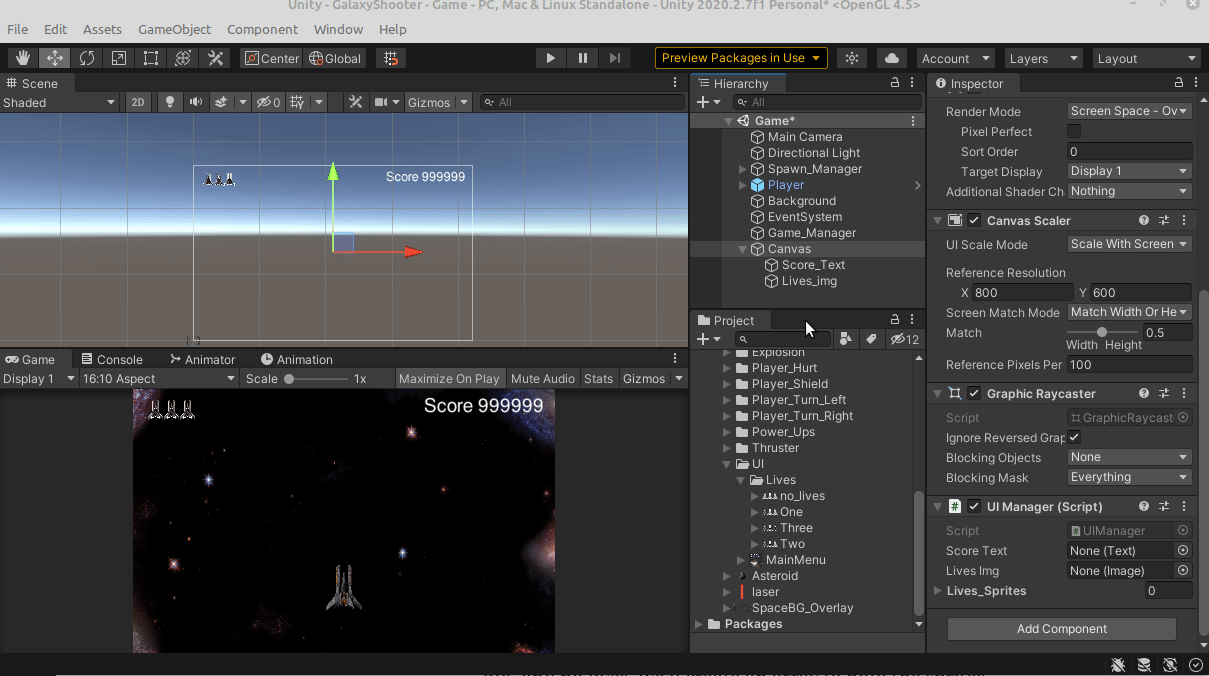Select the Move tool
Image resolution: width=1209 pixels, height=676 pixels.
[x=55, y=58]
